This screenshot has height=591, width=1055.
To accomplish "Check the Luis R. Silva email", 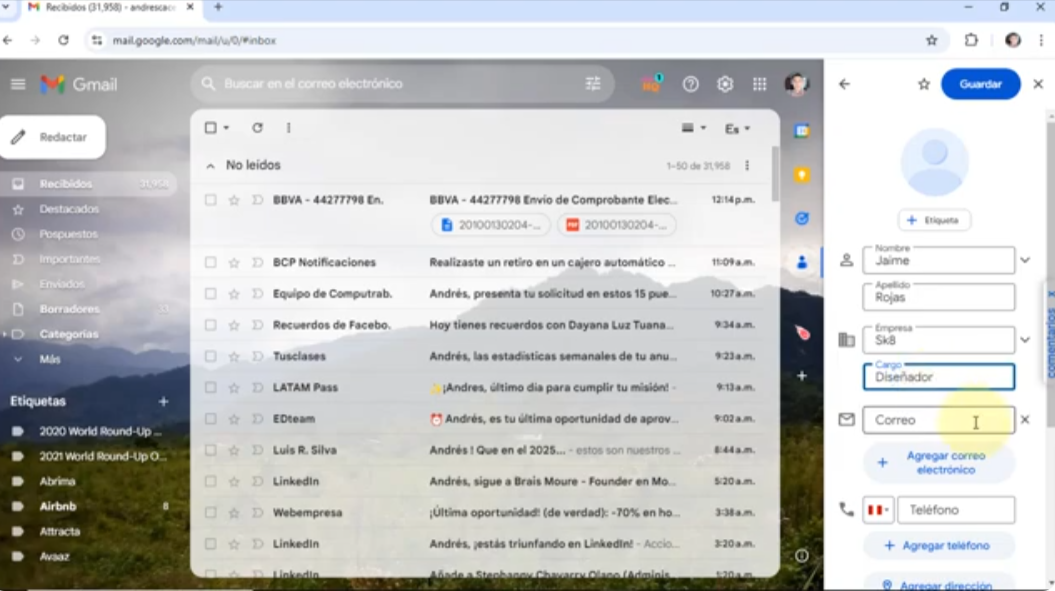I will point(211,450).
